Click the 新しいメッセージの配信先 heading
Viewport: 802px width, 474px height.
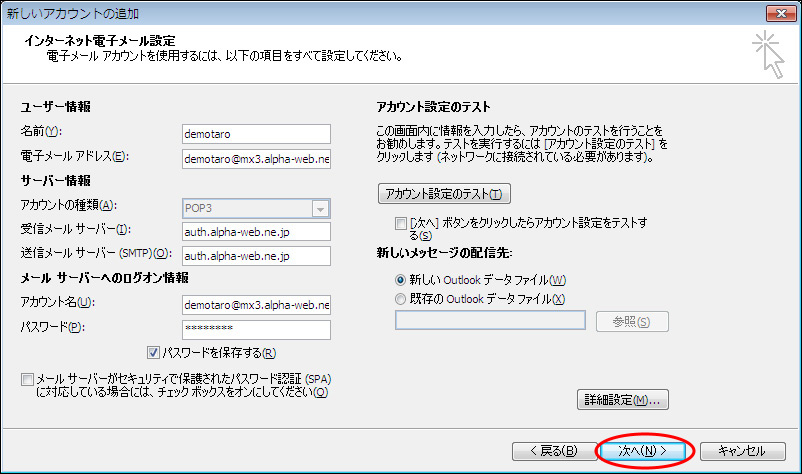(x=444, y=253)
